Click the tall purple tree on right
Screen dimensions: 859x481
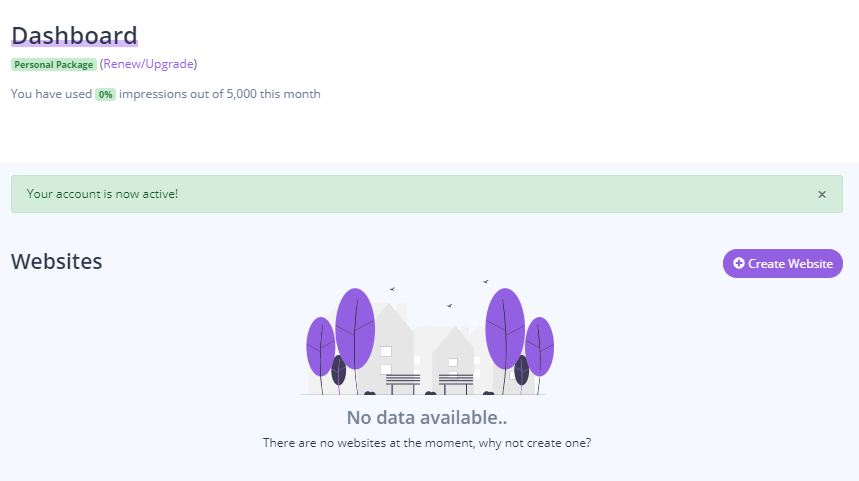[x=505, y=329]
